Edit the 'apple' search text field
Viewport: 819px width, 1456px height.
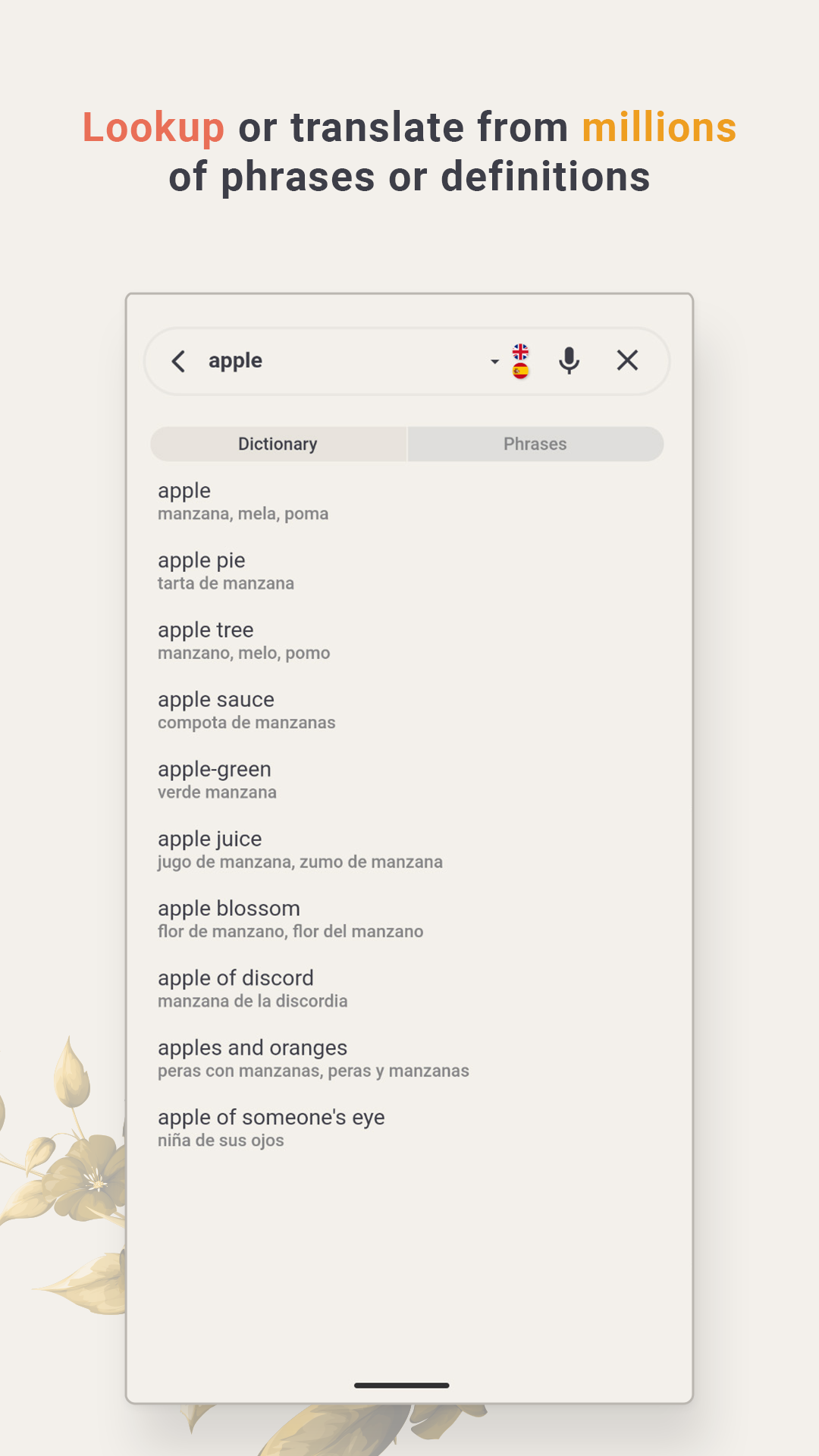pos(341,361)
